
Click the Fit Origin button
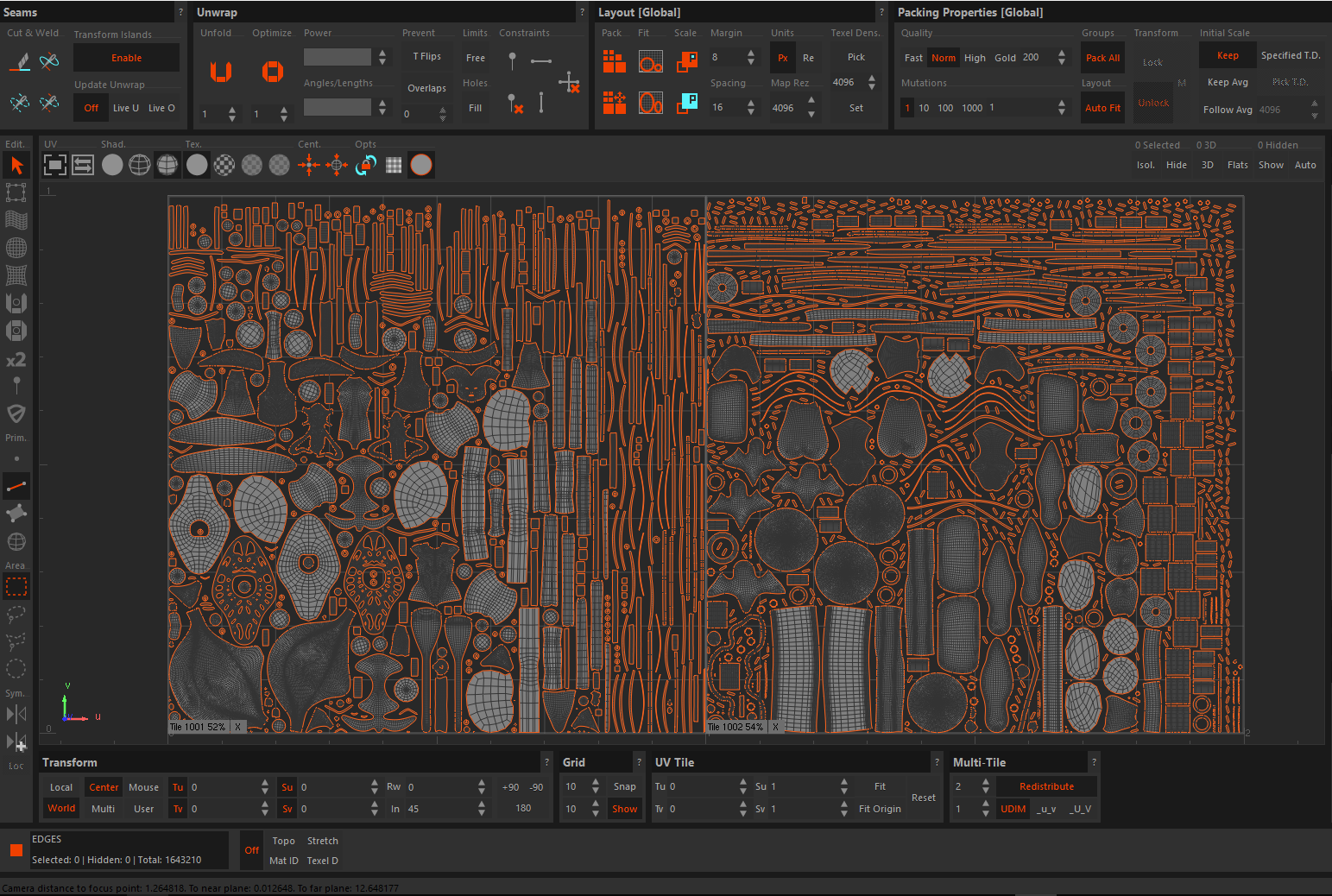click(x=880, y=809)
